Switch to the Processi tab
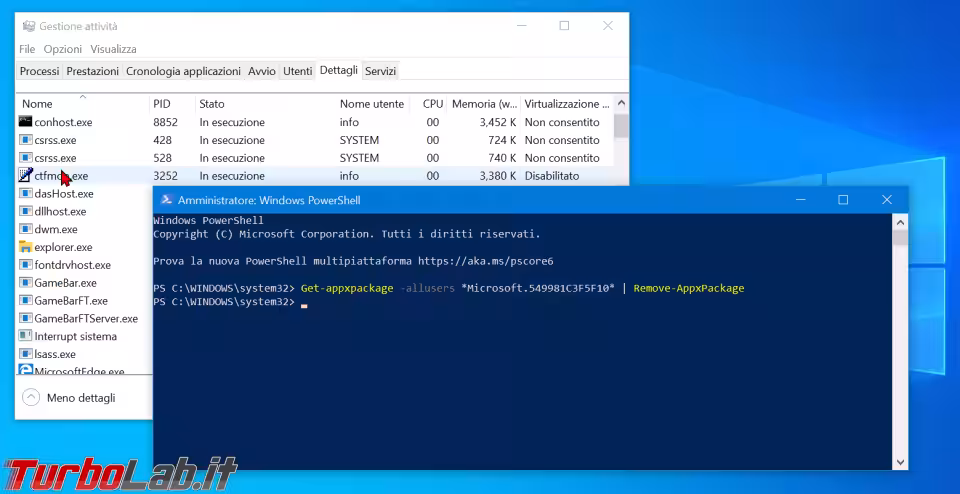This screenshot has height=494, width=960. click(x=39, y=71)
